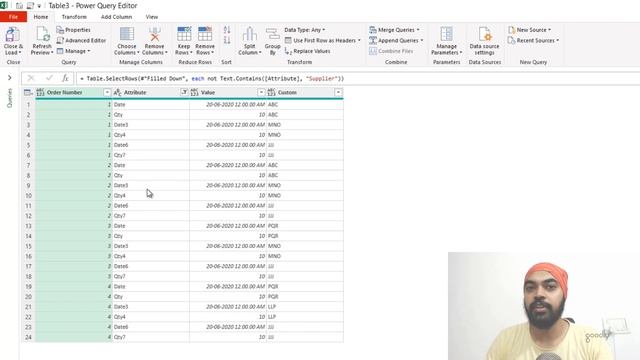Click Order Number column data type icon
640x360 pixels.
[x=40, y=93]
